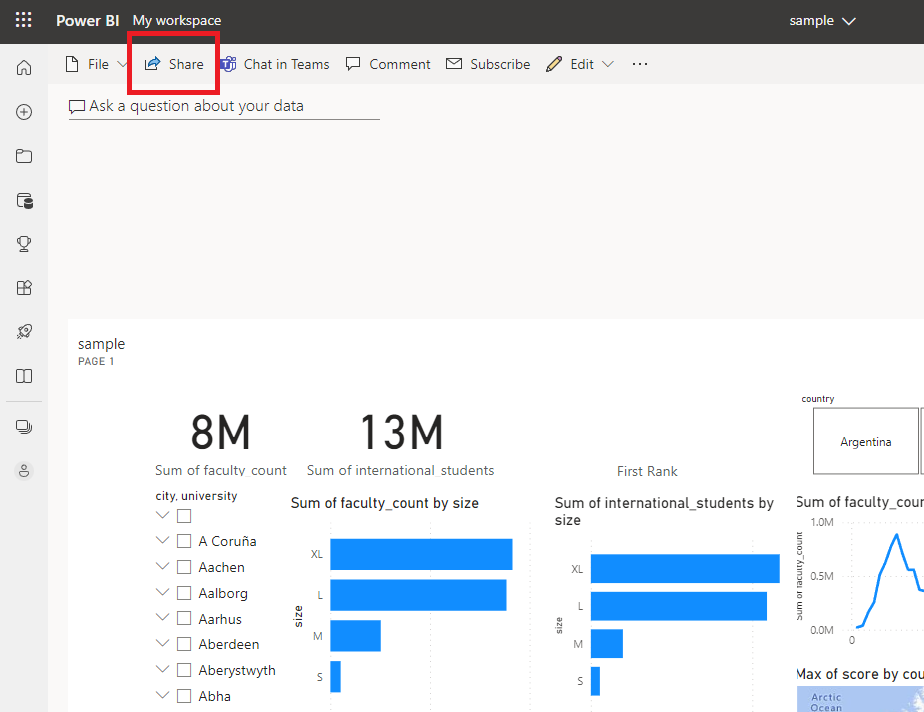Click the Create plus icon in sidebar
The width and height of the screenshot is (924, 712).
tap(24, 112)
